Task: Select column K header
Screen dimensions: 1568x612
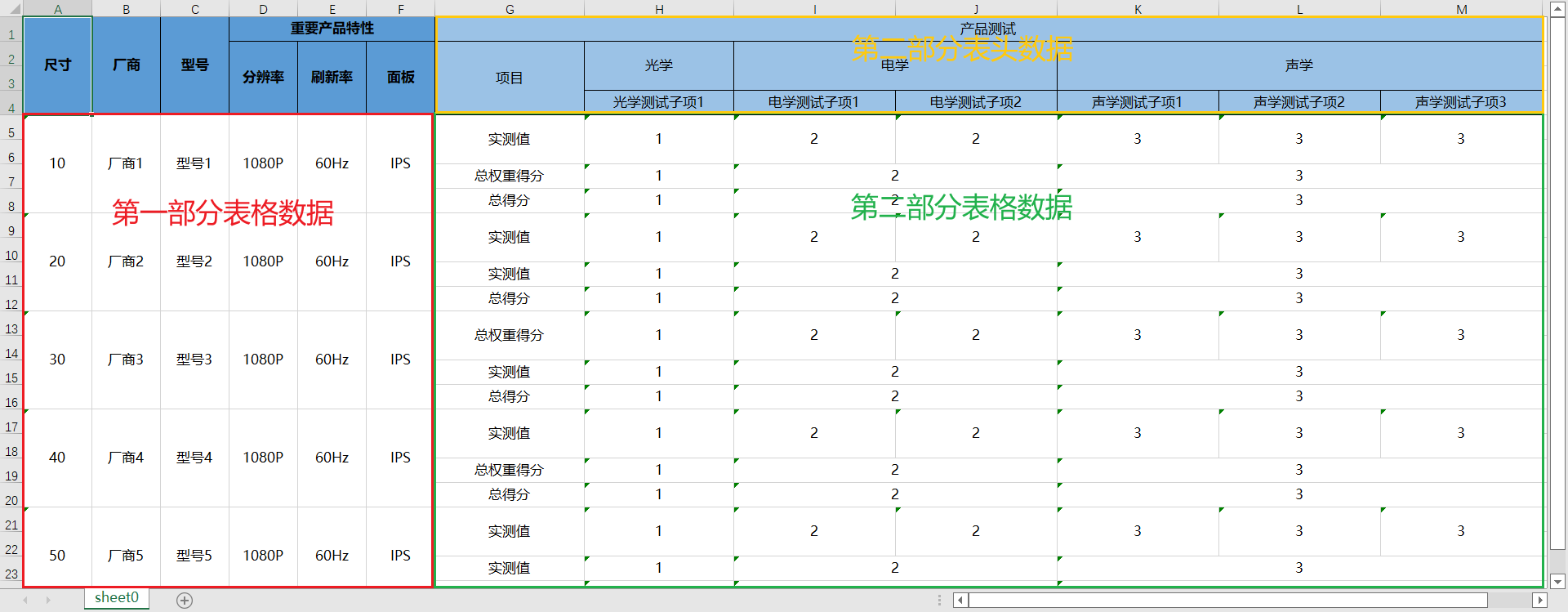Action: [1138, 9]
